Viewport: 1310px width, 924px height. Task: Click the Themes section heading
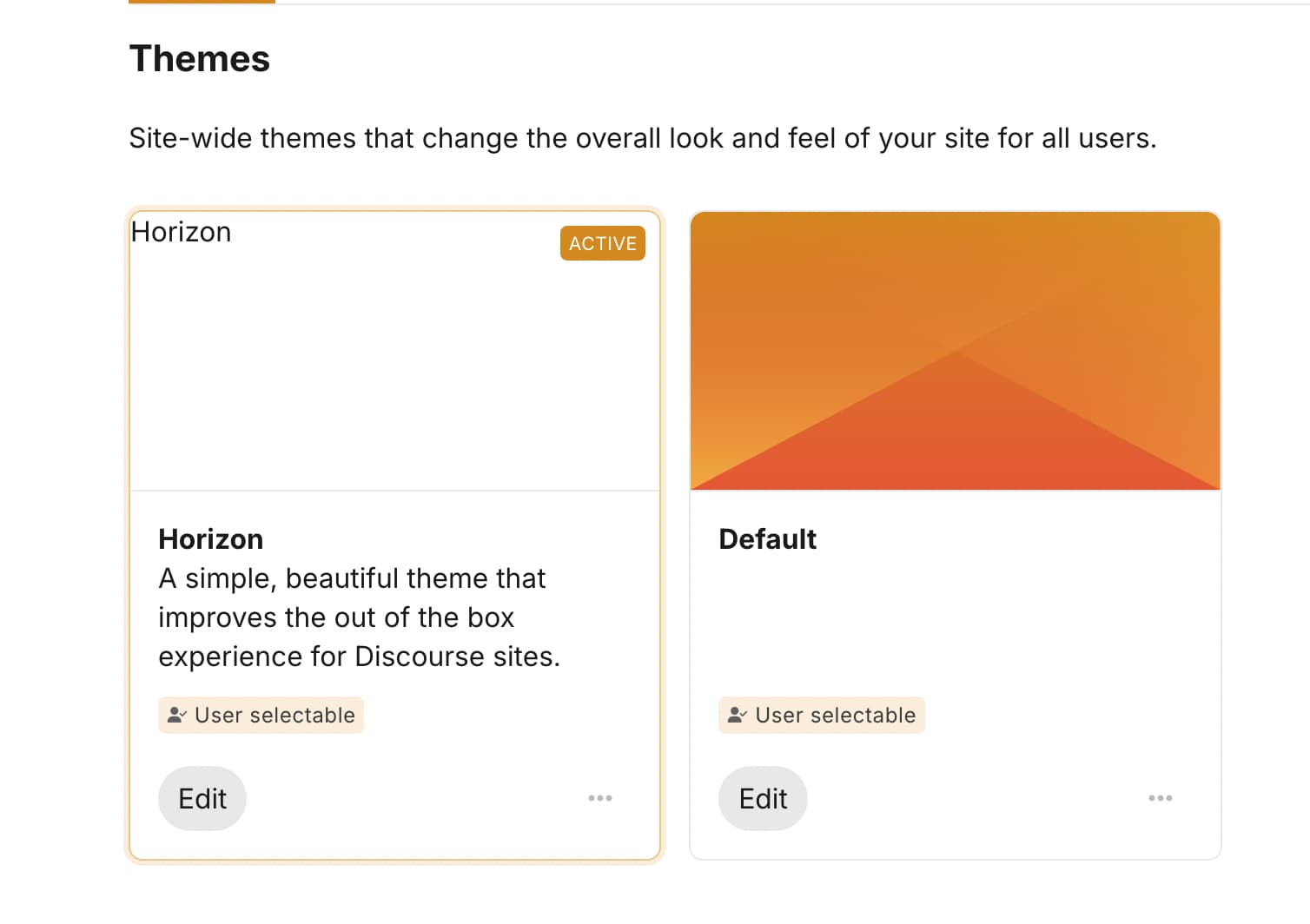point(200,59)
